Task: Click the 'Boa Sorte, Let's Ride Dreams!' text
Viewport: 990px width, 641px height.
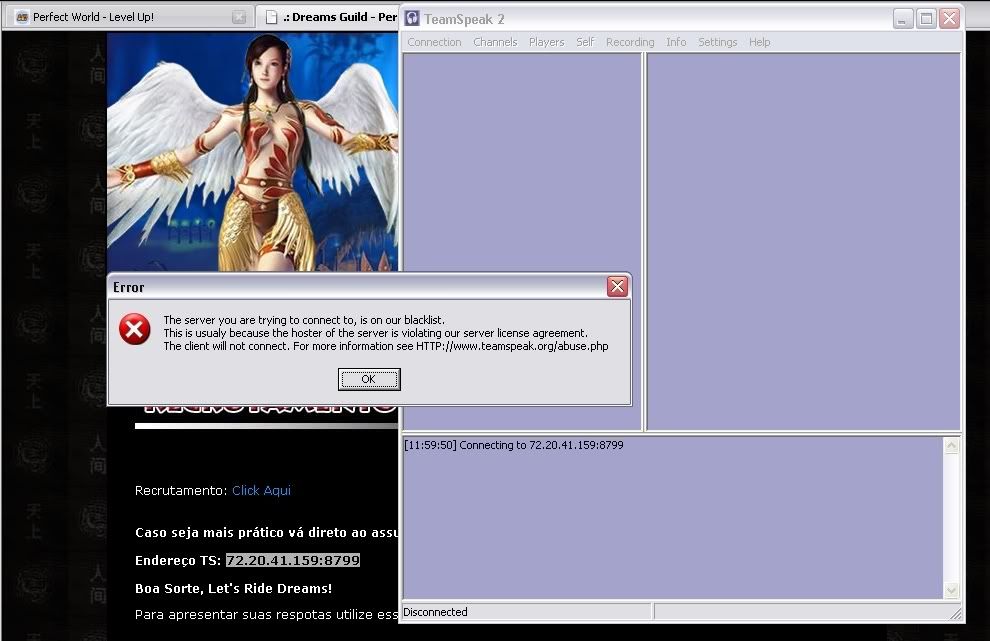Action: 234,589
